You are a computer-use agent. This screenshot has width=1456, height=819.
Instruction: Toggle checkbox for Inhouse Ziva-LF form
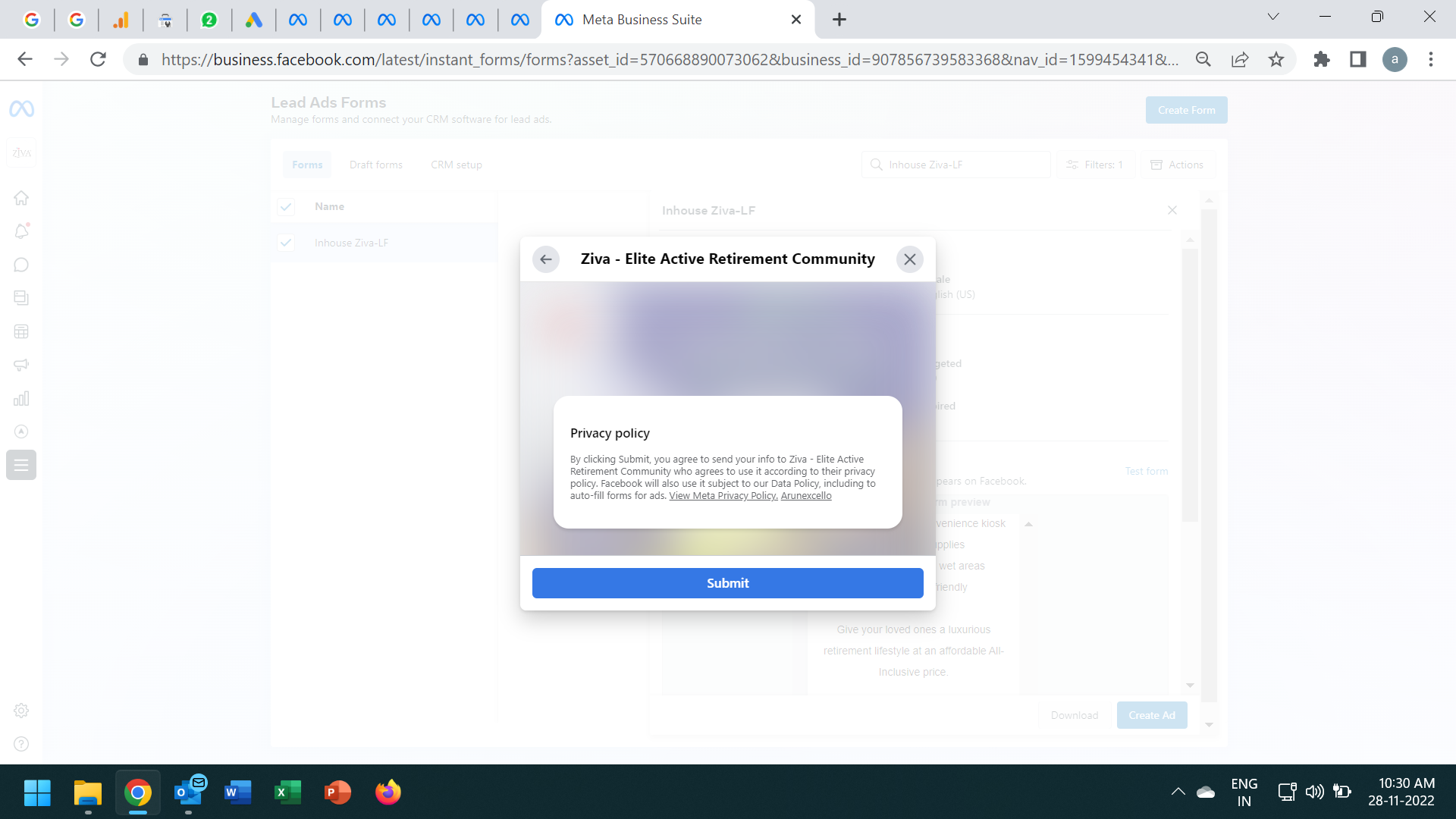[x=286, y=243]
